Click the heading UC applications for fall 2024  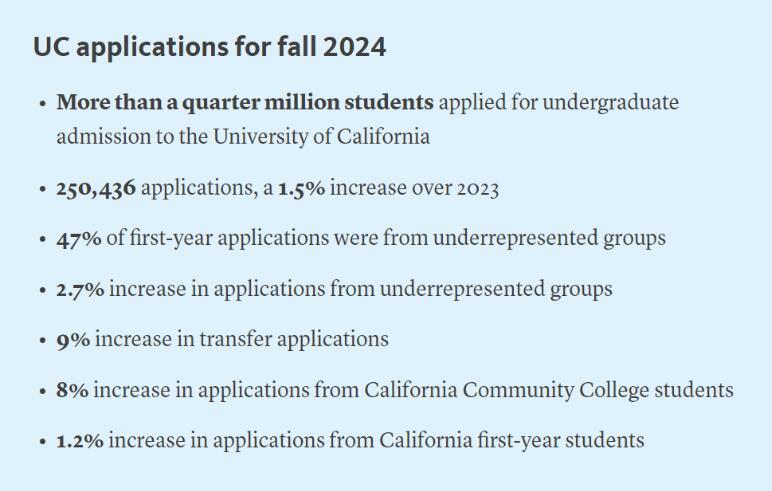pos(210,47)
